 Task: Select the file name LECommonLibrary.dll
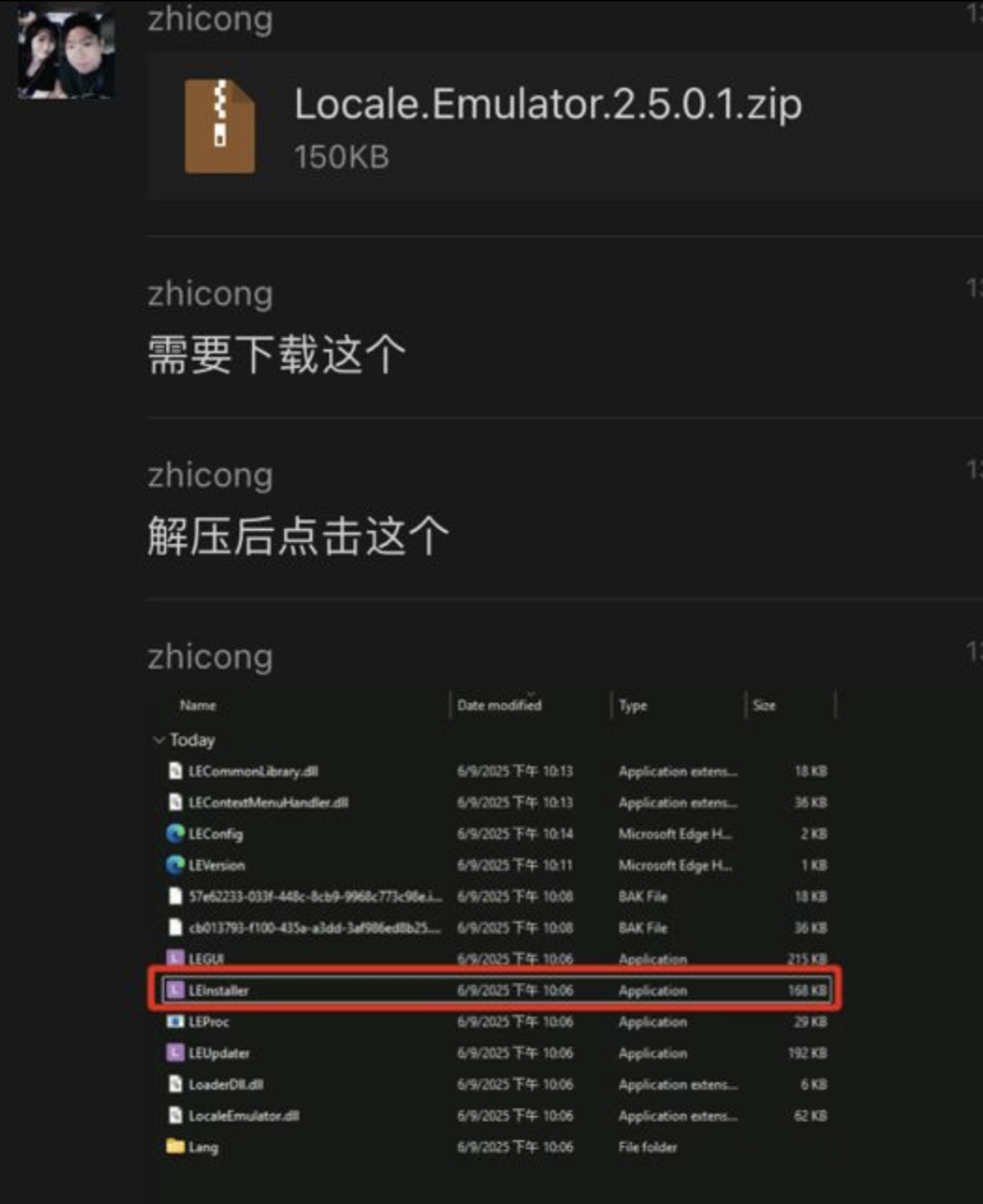click(x=253, y=771)
